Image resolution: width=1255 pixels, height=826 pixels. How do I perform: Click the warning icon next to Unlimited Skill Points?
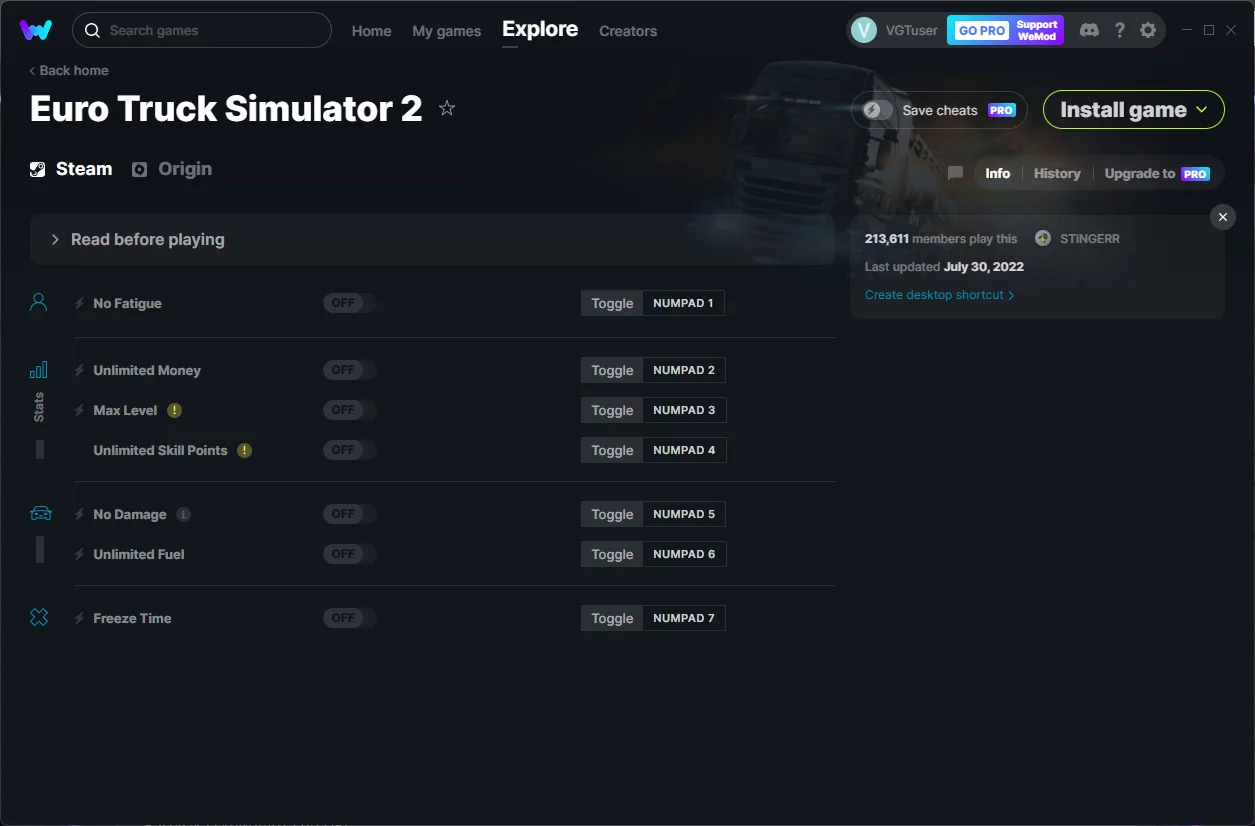pos(245,450)
